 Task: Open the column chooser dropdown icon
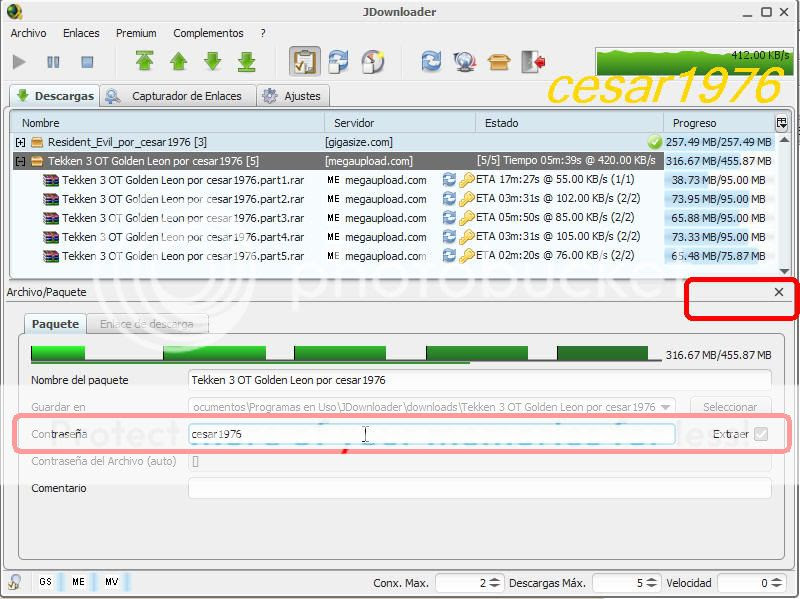click(x=782, y=123)
